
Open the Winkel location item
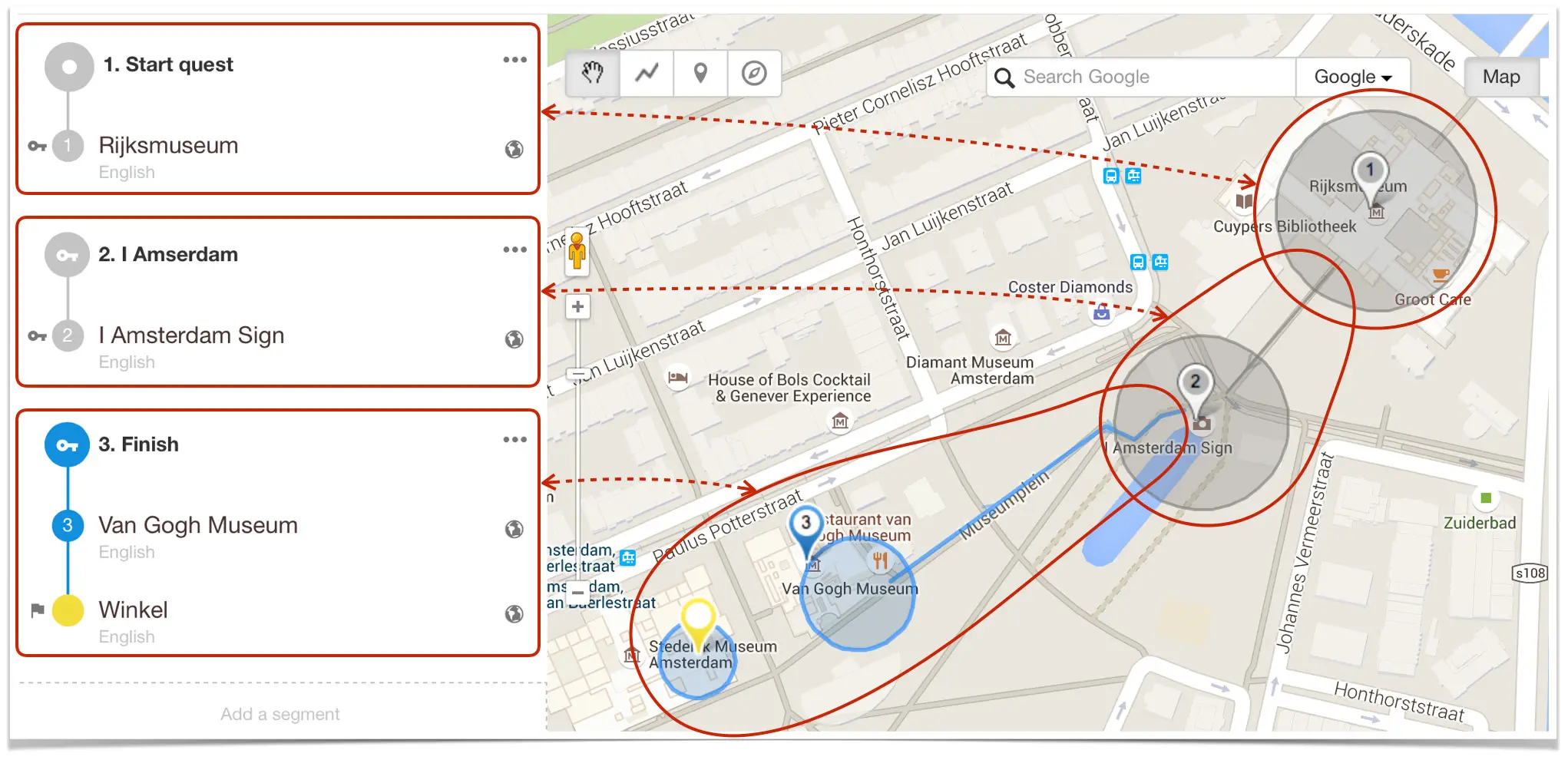133,610
